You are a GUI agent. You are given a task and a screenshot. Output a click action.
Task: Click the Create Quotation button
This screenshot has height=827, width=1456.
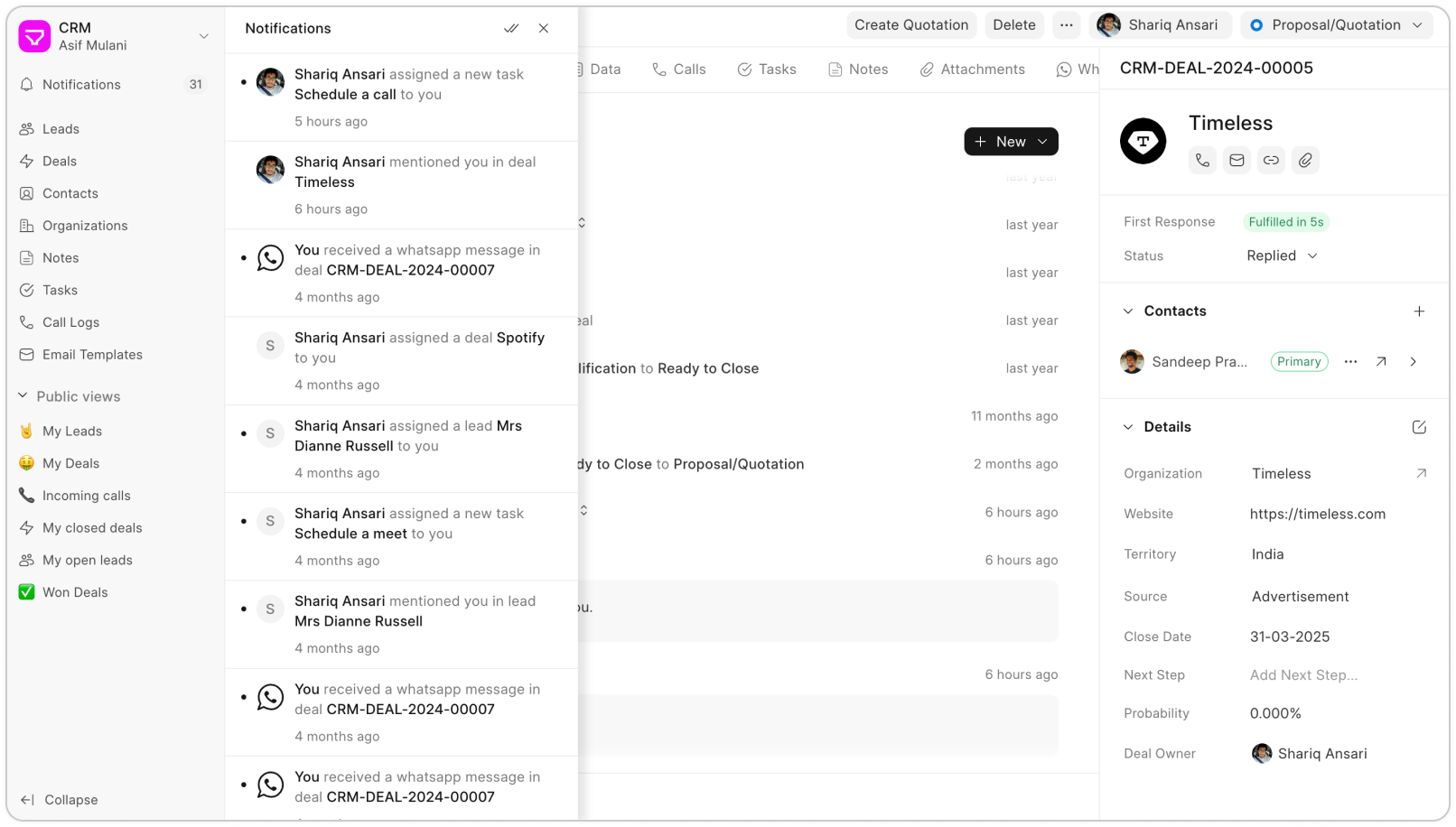(911, 25)
